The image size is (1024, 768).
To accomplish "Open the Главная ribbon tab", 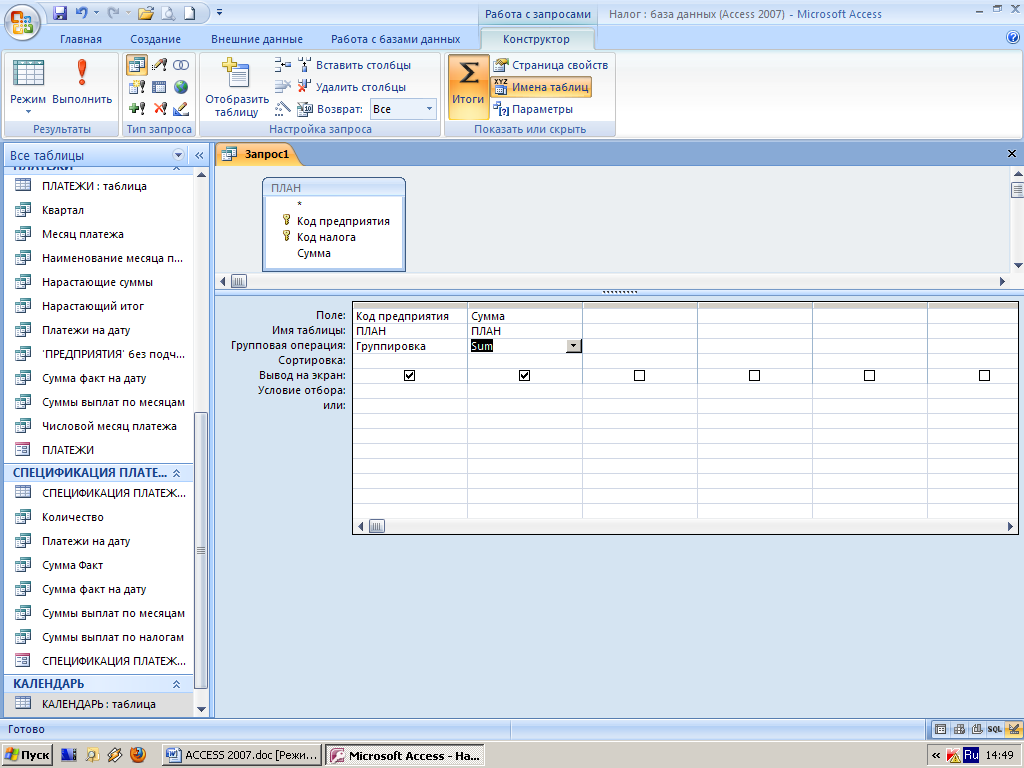I will pyautogui.click(x=81, y=39).
